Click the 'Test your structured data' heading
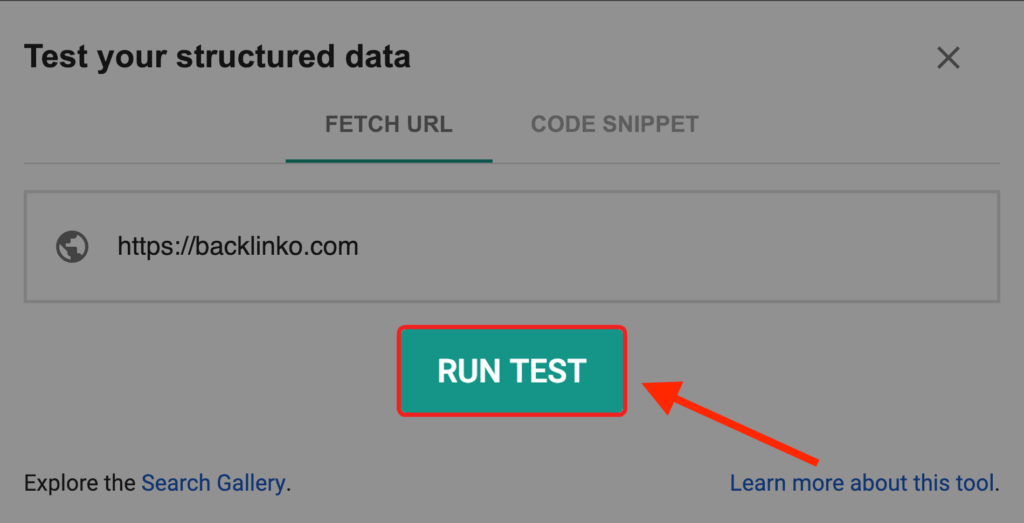 point(217,56)
